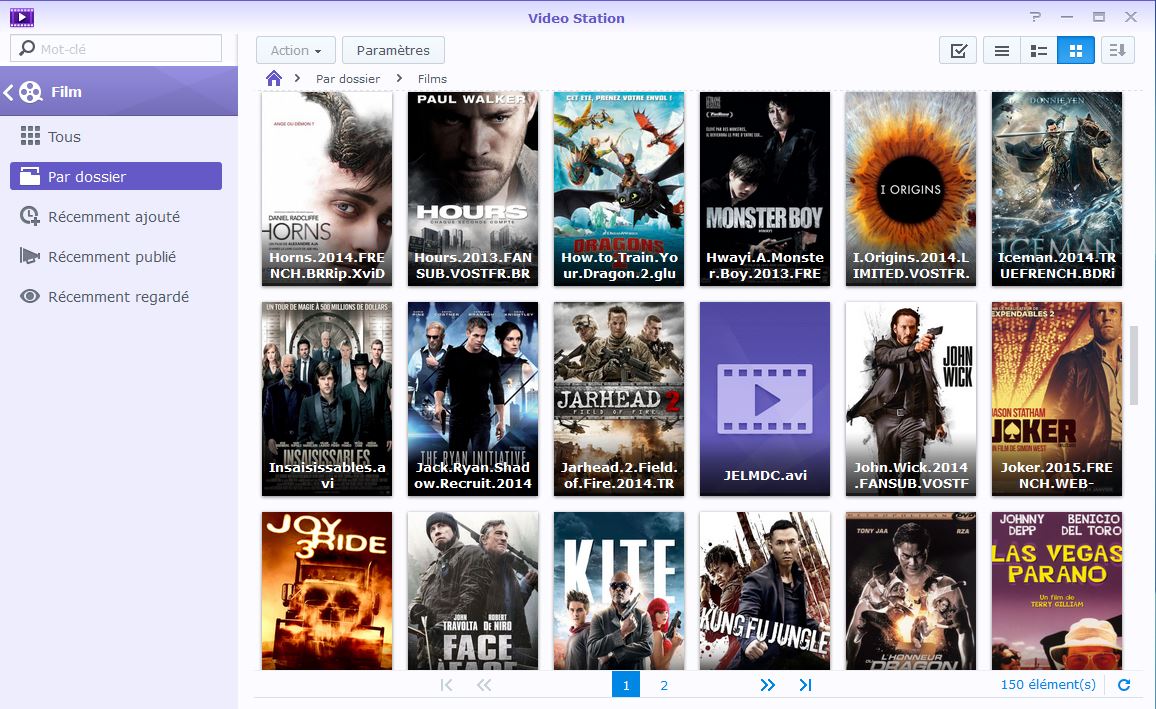This screenshot has width=1156, height=709.
Task: Open the sort order options
Action: coord(1118,50)
